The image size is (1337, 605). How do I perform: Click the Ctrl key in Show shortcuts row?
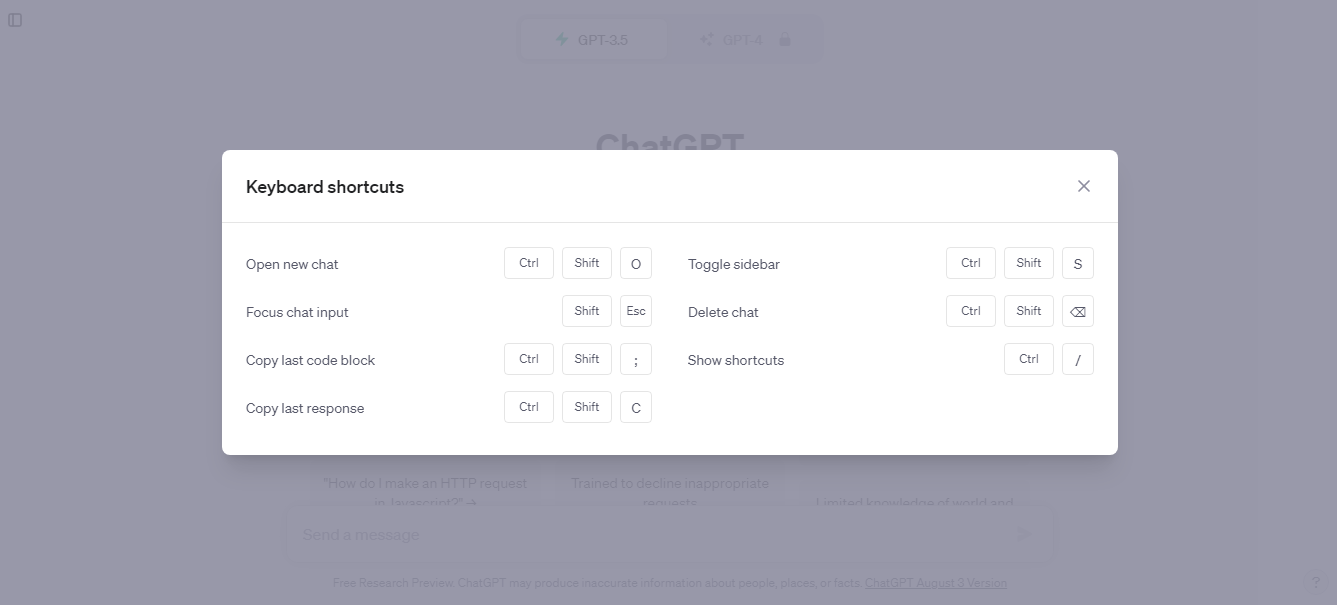[1029, 359]
